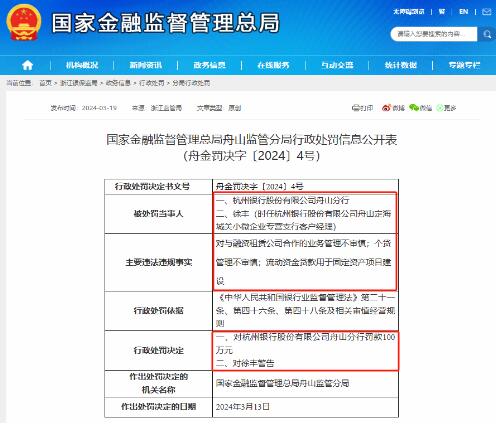This screenshot has height=429, width=496.
Task: Click the 无障碍浏览 accessibility link
Action: pyautogui.click(x=409, y=12)
